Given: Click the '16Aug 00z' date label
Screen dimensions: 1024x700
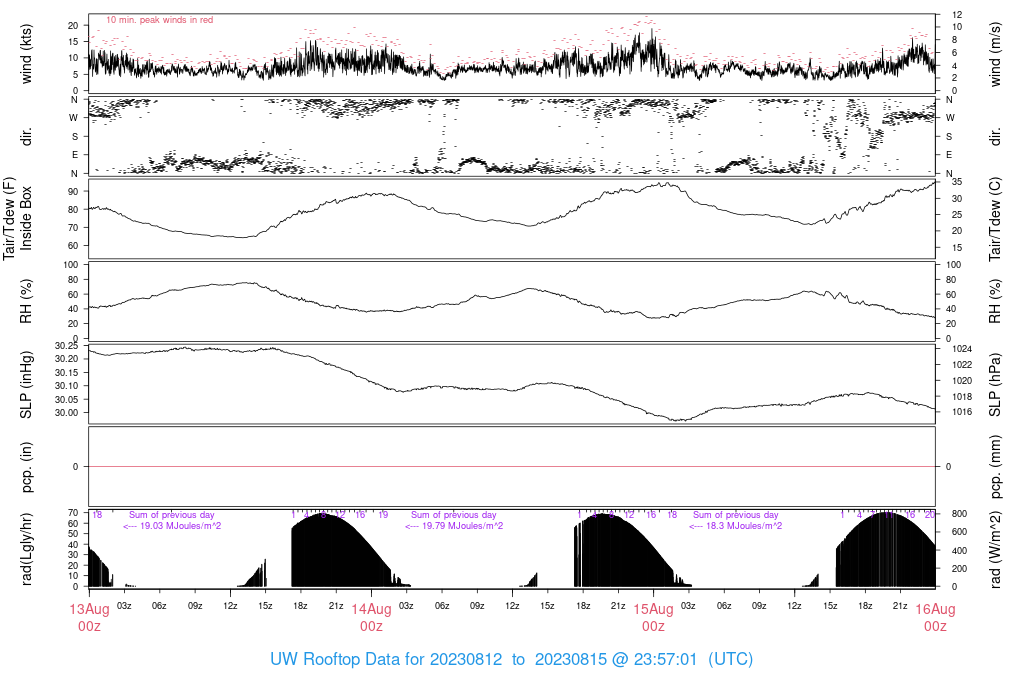Looking at the screenshot, I should pyautogui.click(x=935, y=618).
